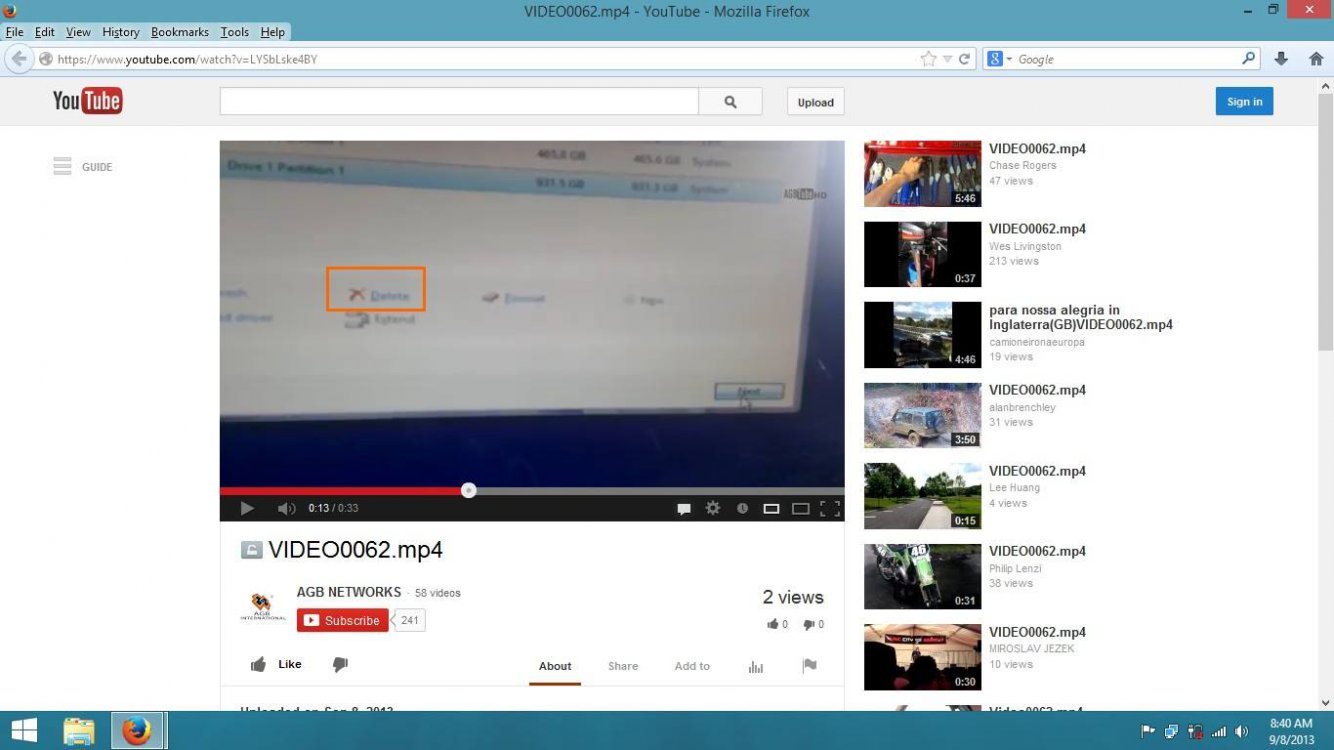1334x750 pixels.
Task: Play the video with the play button
Action: point(246,508)
